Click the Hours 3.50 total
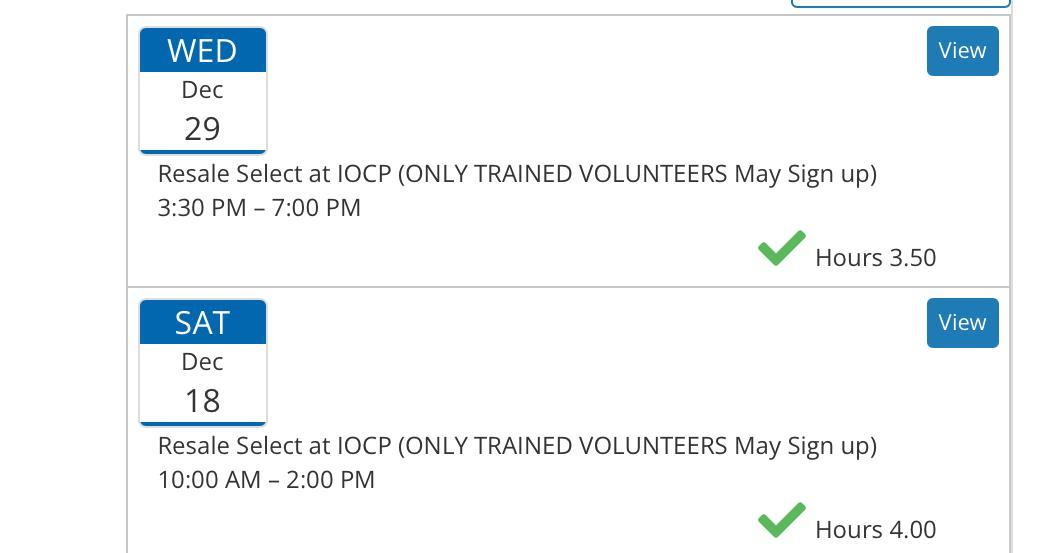The width and height of the screenshot is (1055, 553). coord(875,258)
